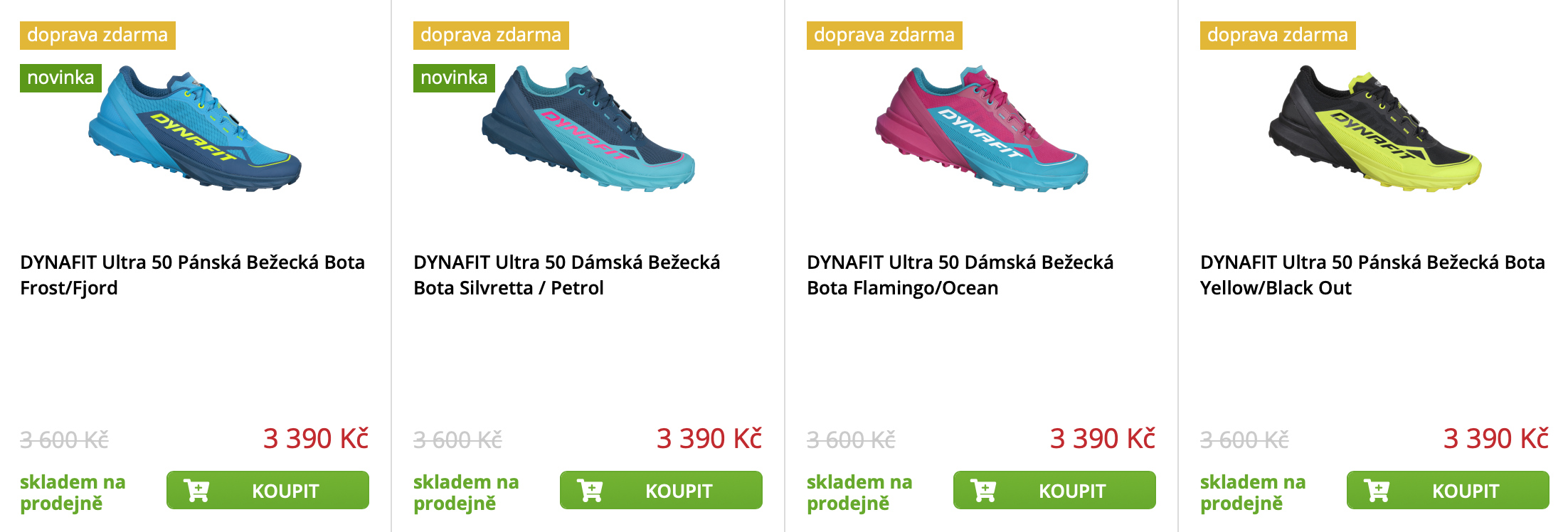Screen dimensions: 1568x532
Task: Click cart icon on Silvretta / Petrol Koupit button
Action: click(x=590, y=490)
